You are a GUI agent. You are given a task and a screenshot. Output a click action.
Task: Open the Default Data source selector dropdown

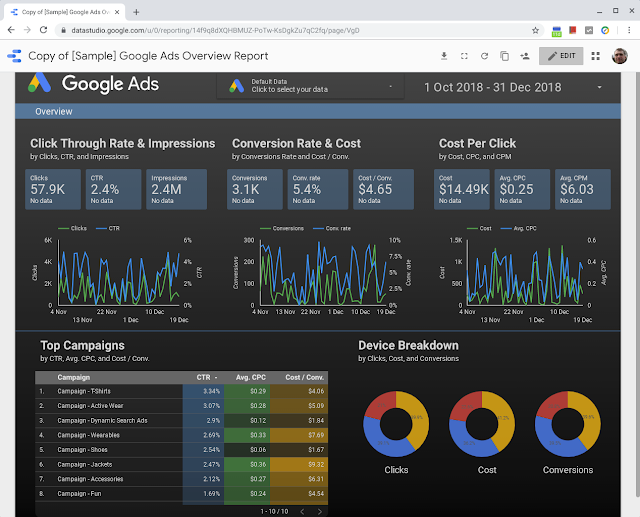310,86
